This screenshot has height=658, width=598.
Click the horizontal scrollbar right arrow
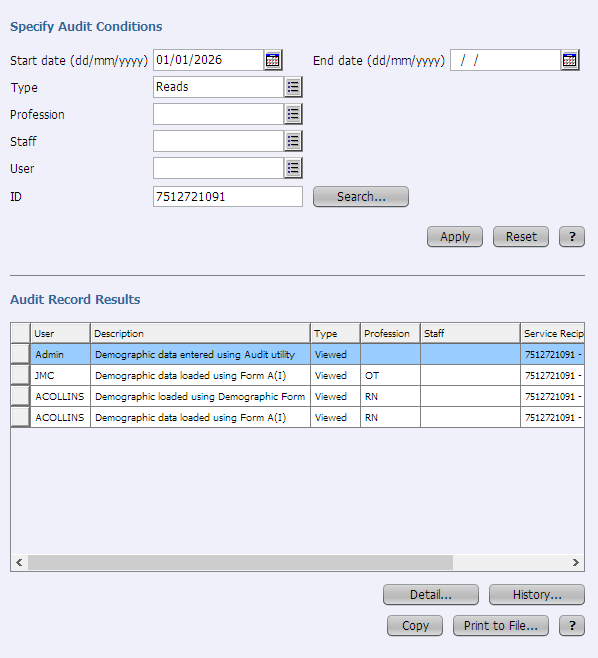576,562
